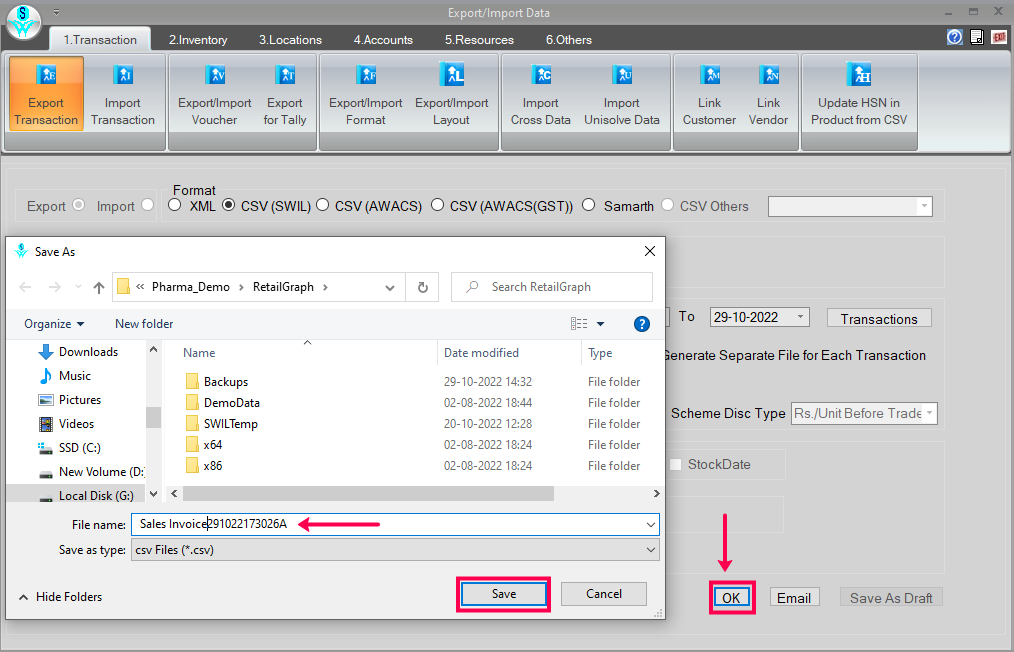Click Cancel in the Save As dialog
Image resolution: width=1014 pixels, height=652 pixels.
(603, 594)
